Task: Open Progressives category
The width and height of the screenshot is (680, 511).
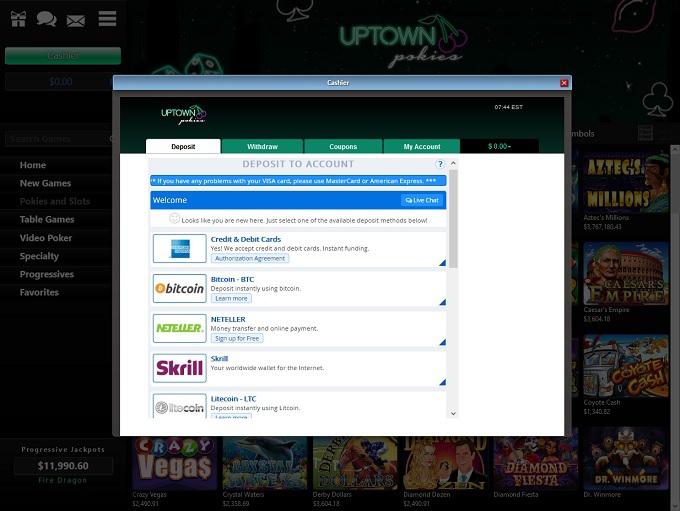Action: pos(46,275)
